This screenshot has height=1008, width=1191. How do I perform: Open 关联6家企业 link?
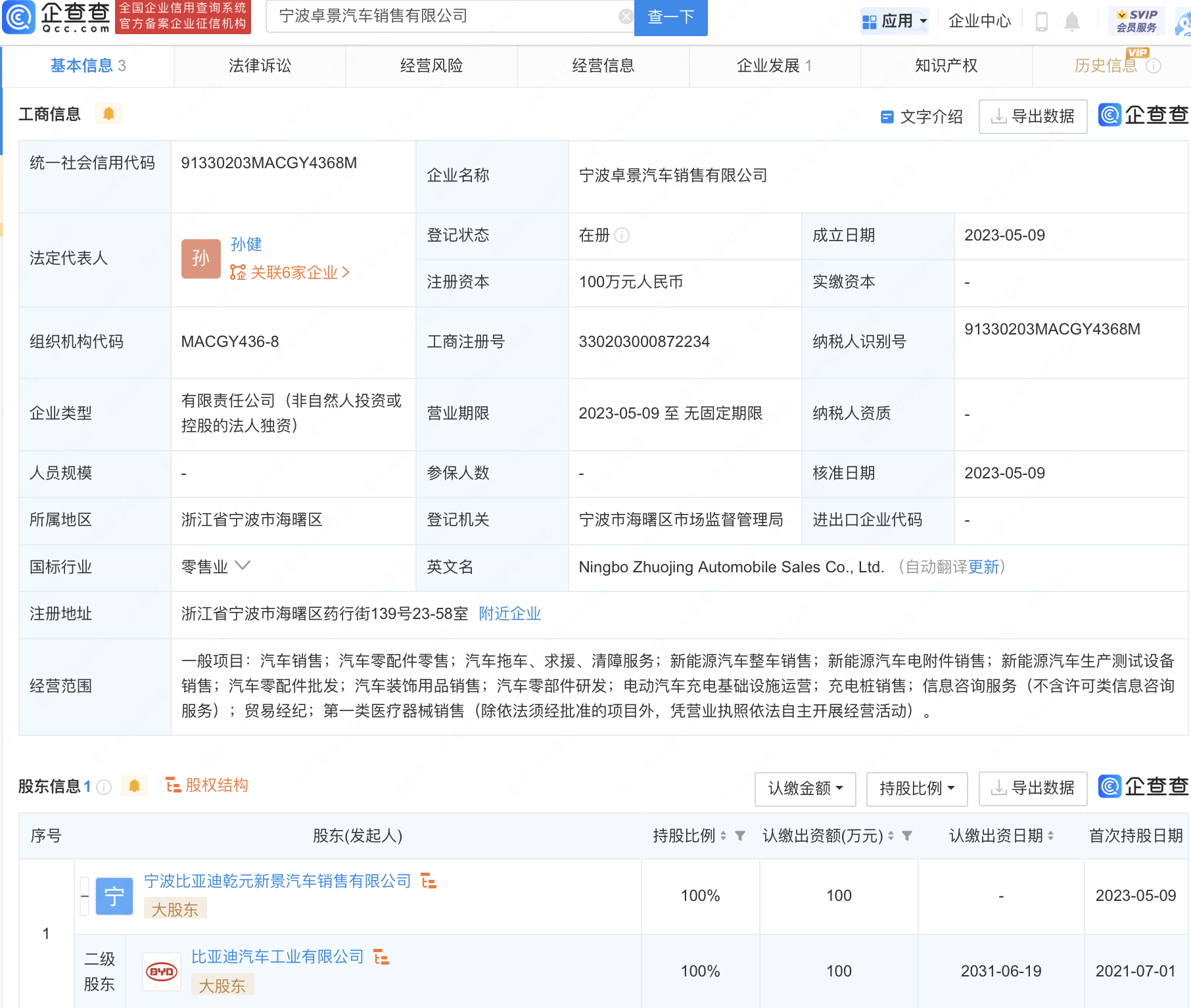pos(290,273)
